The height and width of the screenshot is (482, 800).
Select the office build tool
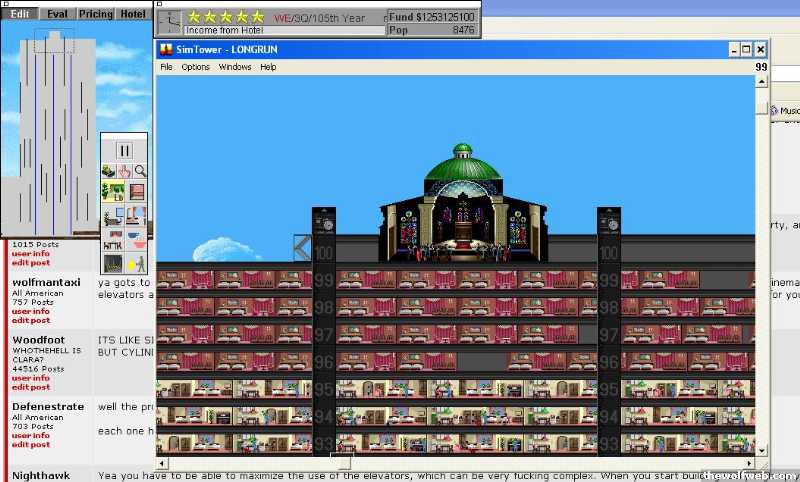coord(113,216)
